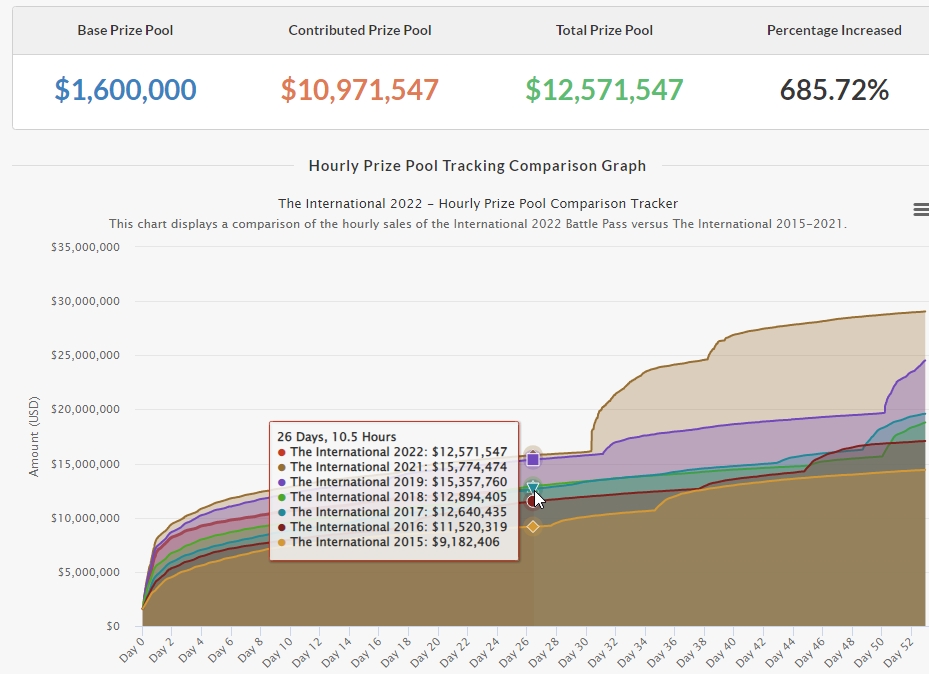Click the green dot for International 2018
The height and width of the screenshot is (674, 929).
click(x=282, y=497)
